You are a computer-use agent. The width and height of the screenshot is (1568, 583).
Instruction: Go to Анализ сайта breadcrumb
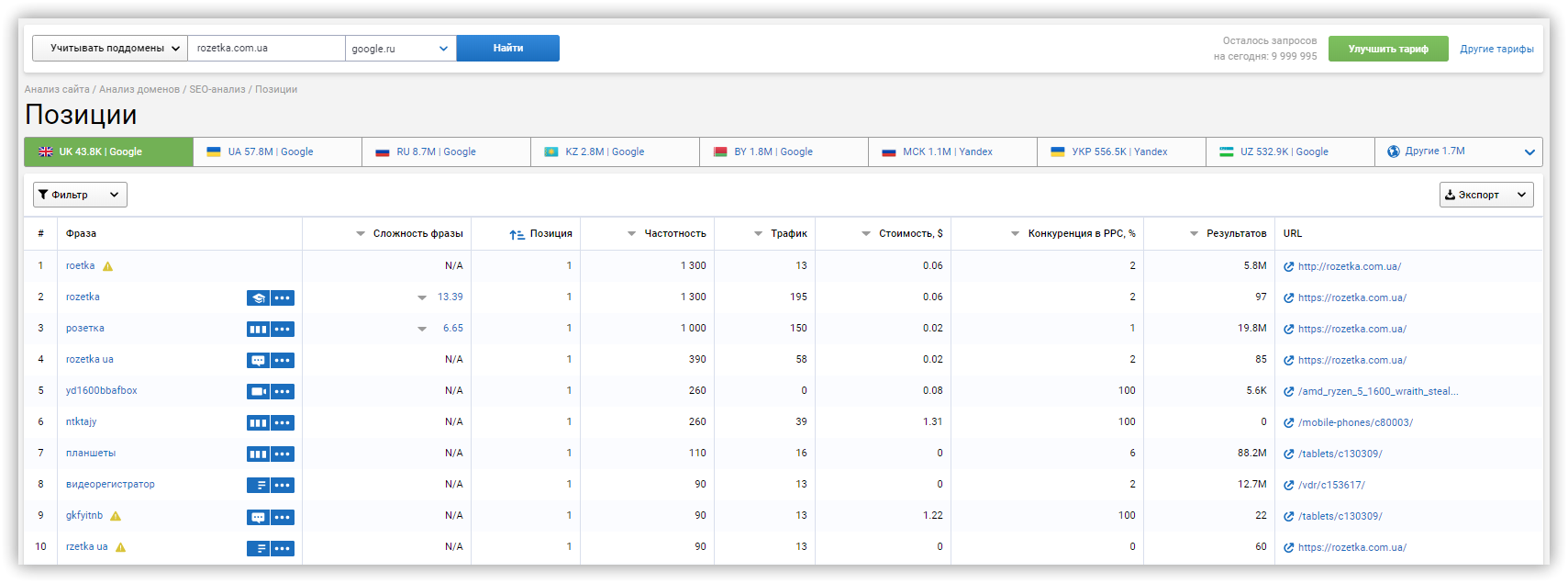tap(57, 89)
